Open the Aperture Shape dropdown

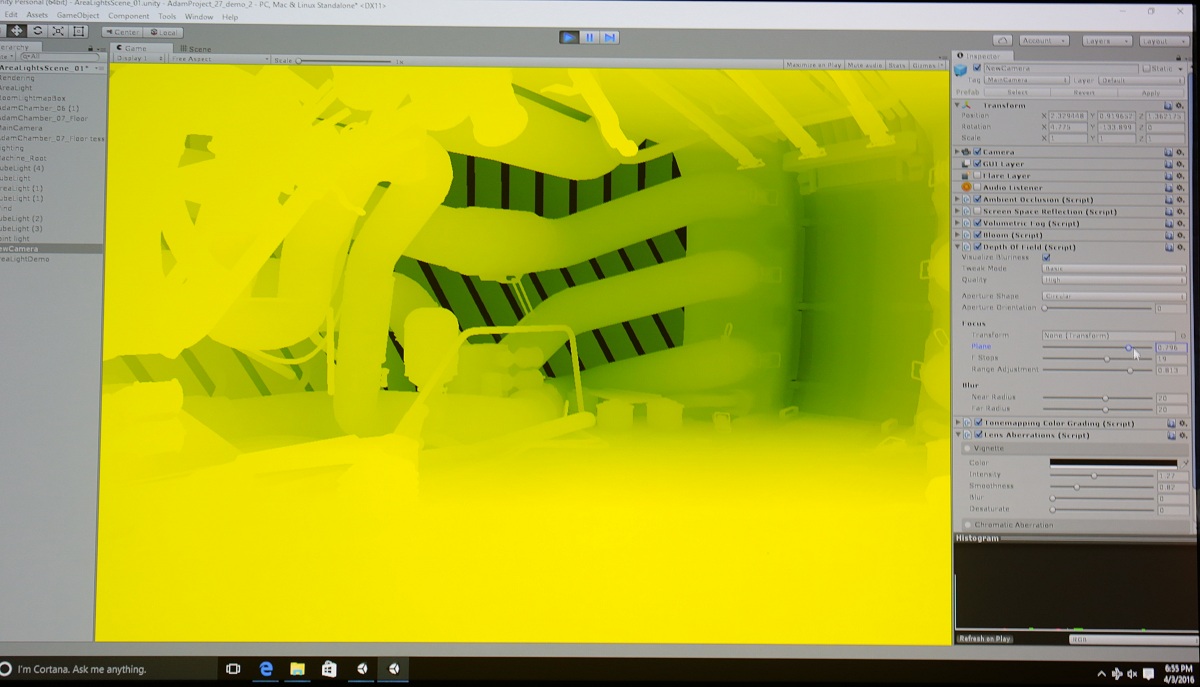(1113, 296)
